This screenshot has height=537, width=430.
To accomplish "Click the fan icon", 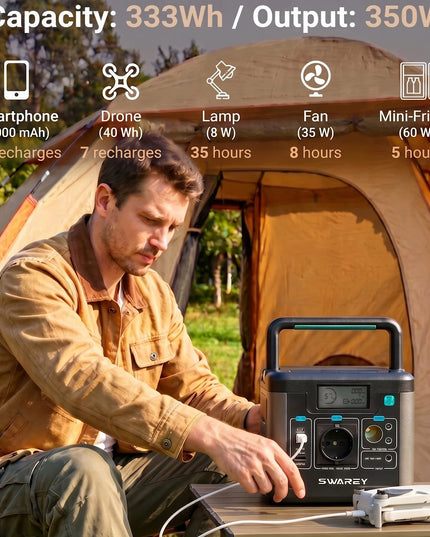I will click(x=316, y=79).
